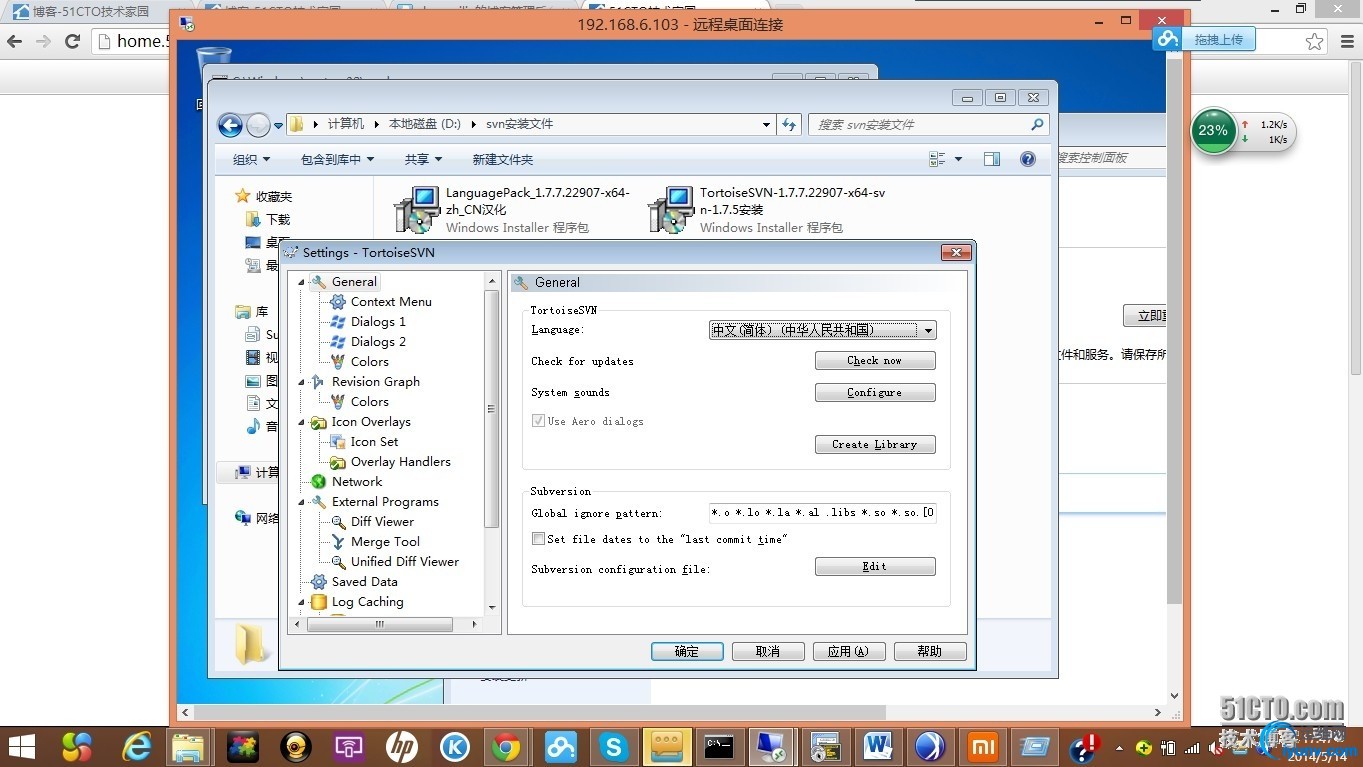The image size is (1363, 767).
Task: Open Explorer help icon
Action: (x=1027, y=159)
